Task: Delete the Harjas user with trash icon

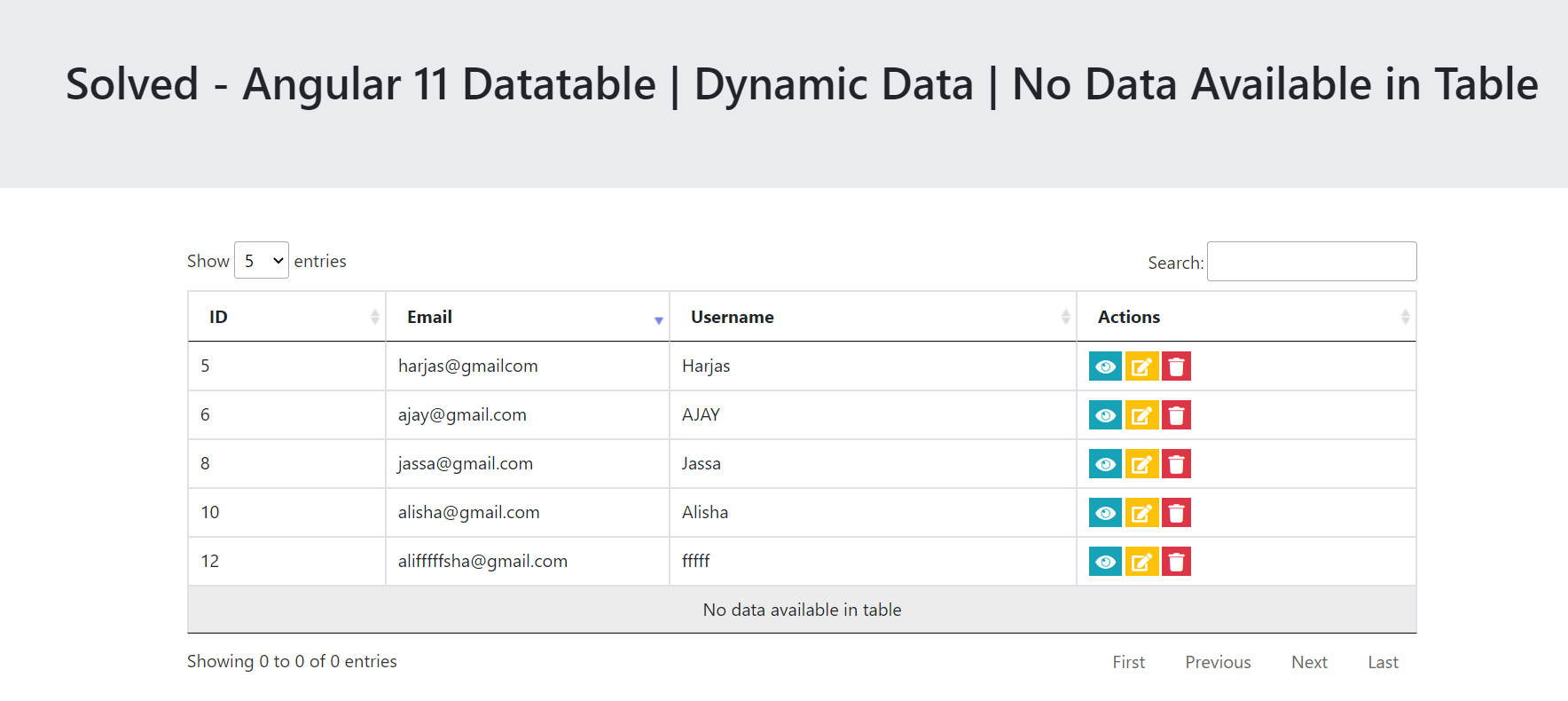Action: (x=1176, y=366)
